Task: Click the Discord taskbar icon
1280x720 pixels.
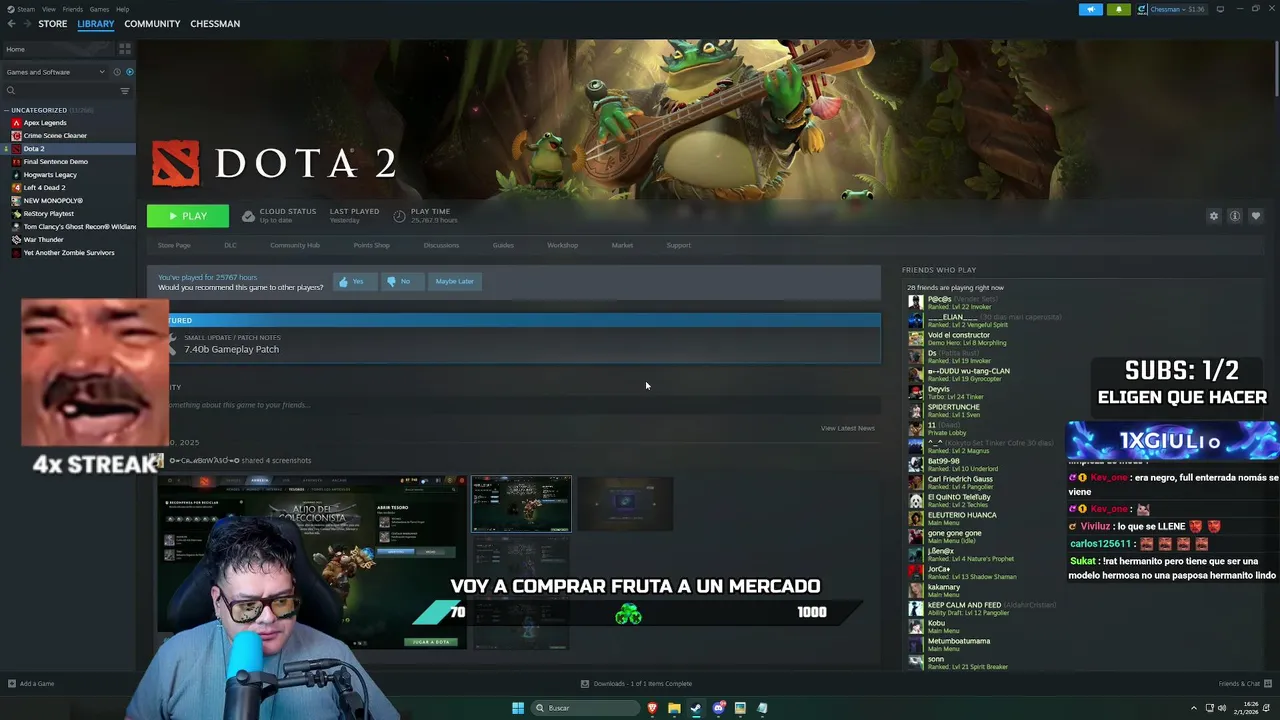Action: point(718,708)
